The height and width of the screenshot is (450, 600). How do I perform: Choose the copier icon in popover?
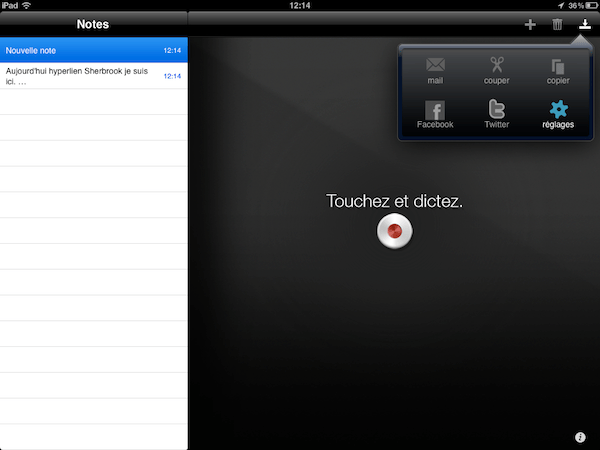pos(557,68)
